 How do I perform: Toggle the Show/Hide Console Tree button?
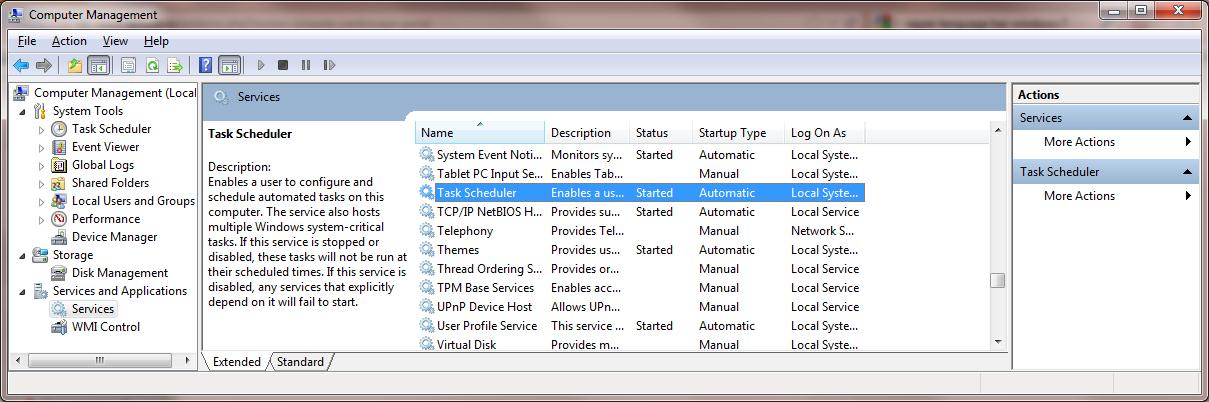99,65
